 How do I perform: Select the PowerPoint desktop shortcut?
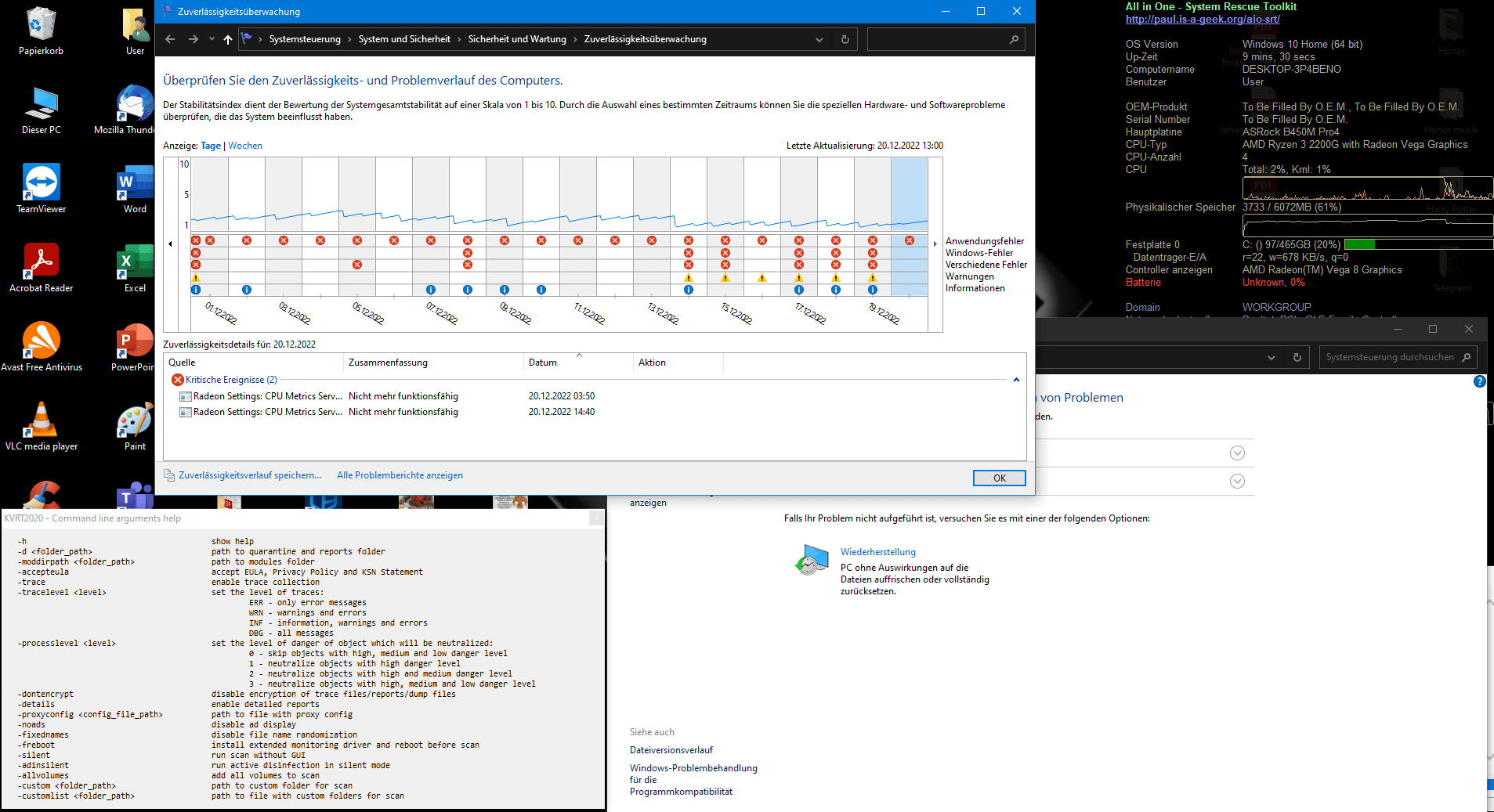click(x=133, y=348)
